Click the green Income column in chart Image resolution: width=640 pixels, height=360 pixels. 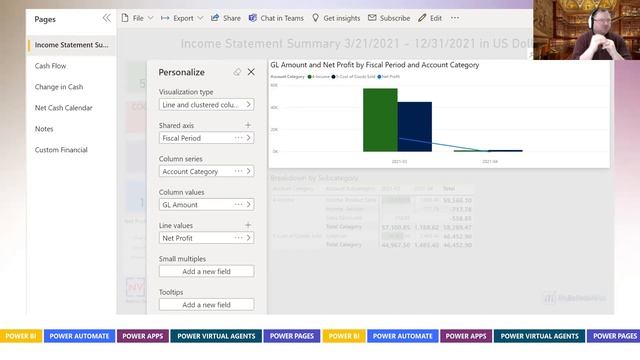(380, 120)
